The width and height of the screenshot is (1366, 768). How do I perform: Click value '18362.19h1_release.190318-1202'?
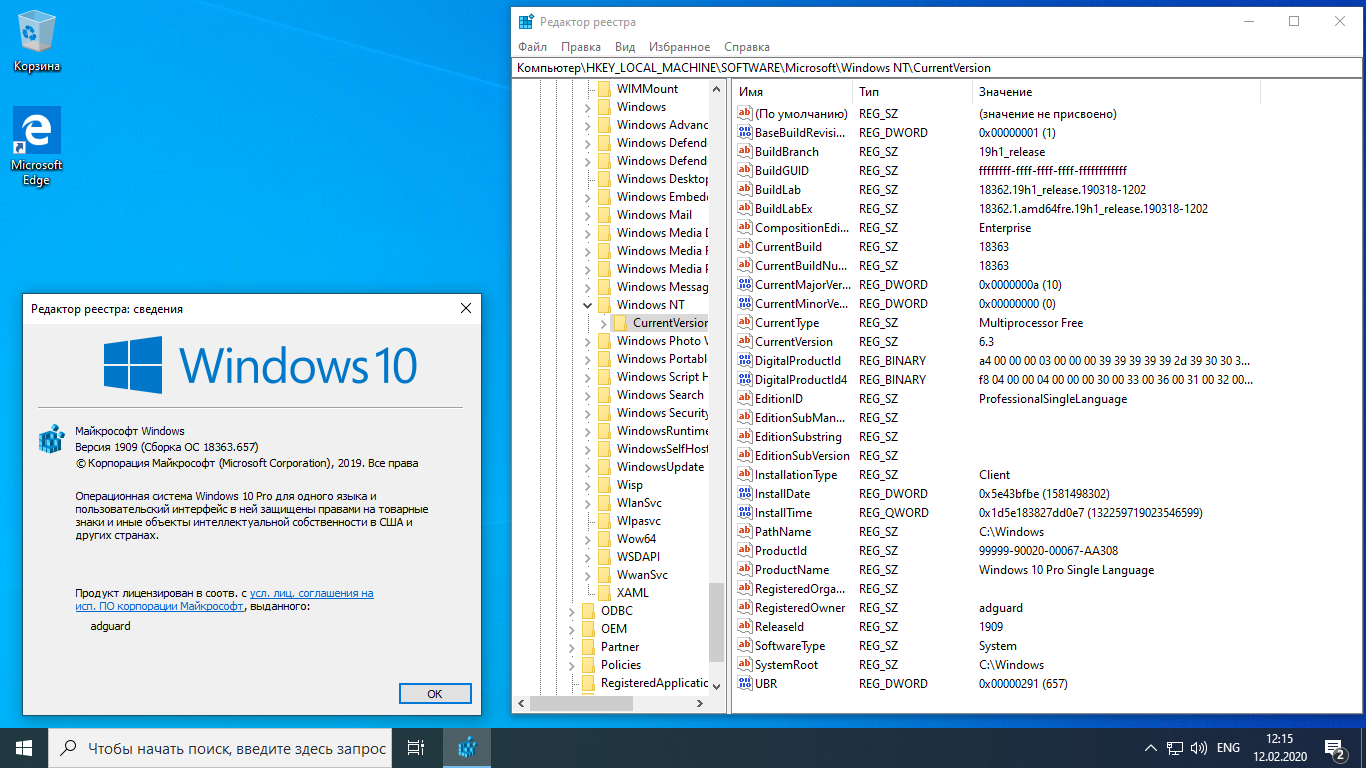coord(1062,190)
